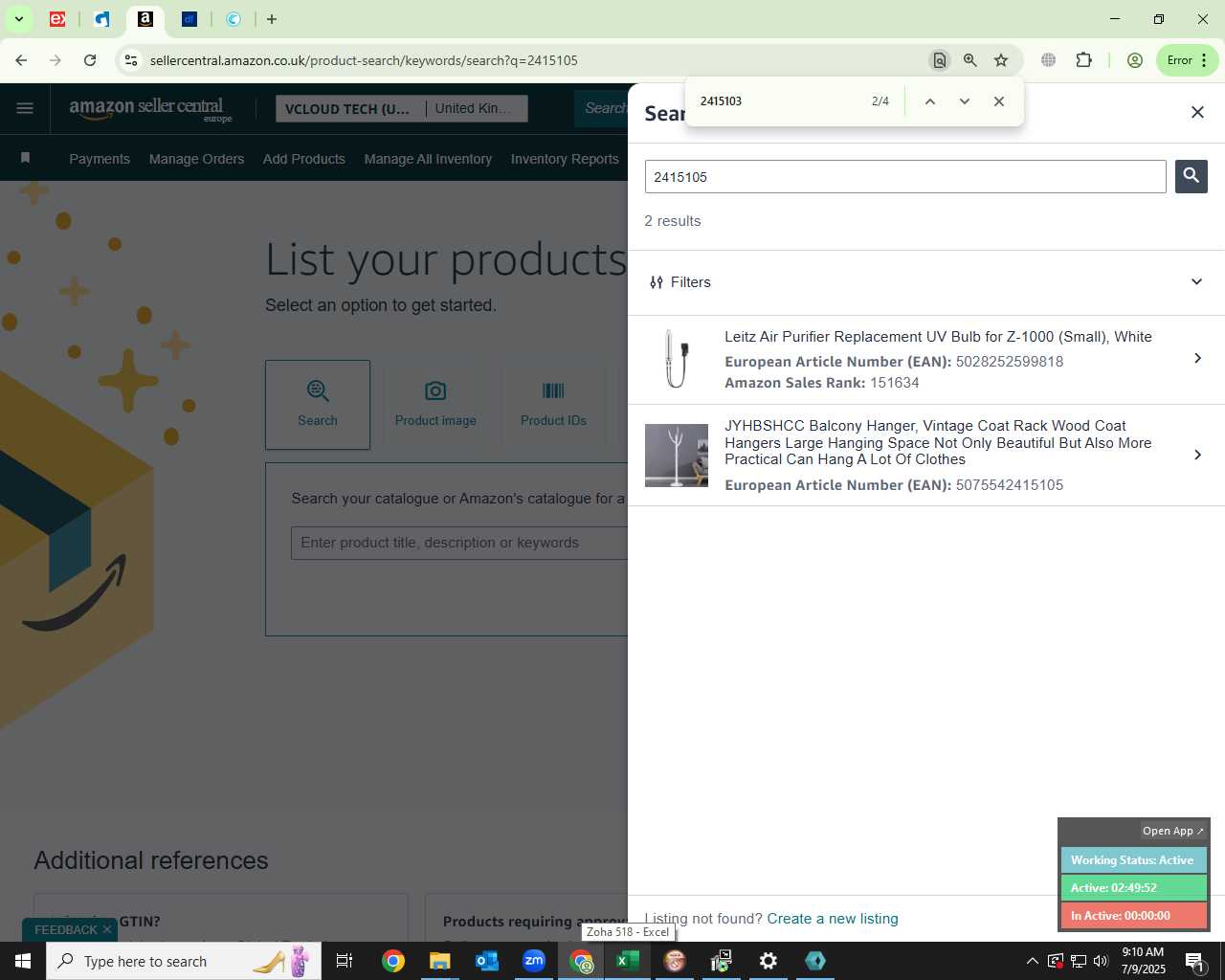Viewport: 1225px width, 980px height.
Task: Open Add Products in the nav bar
Action: click(304, 159)
